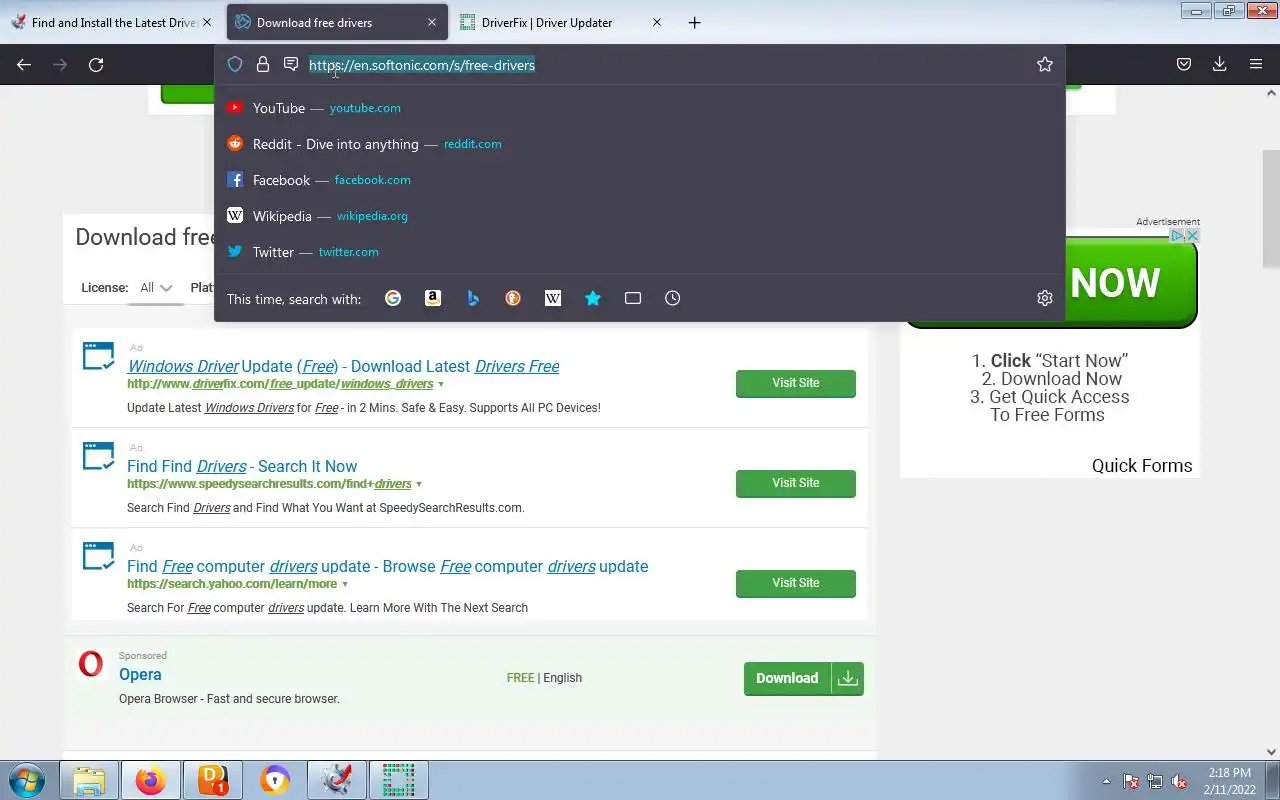Open Windows Start menu
The width and height of the screenshot is (1280, 800).
[27, 780]
